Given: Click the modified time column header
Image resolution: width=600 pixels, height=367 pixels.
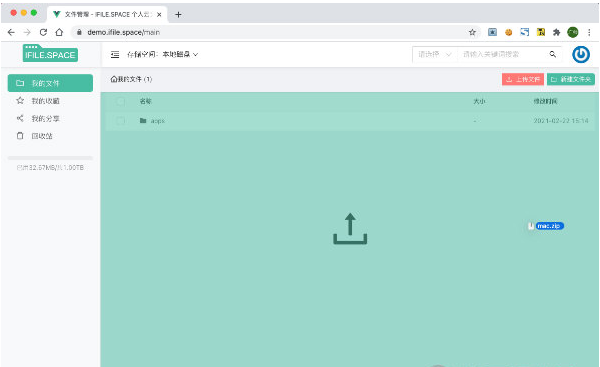Looking at the screenshot, I should tap(545, 101).
